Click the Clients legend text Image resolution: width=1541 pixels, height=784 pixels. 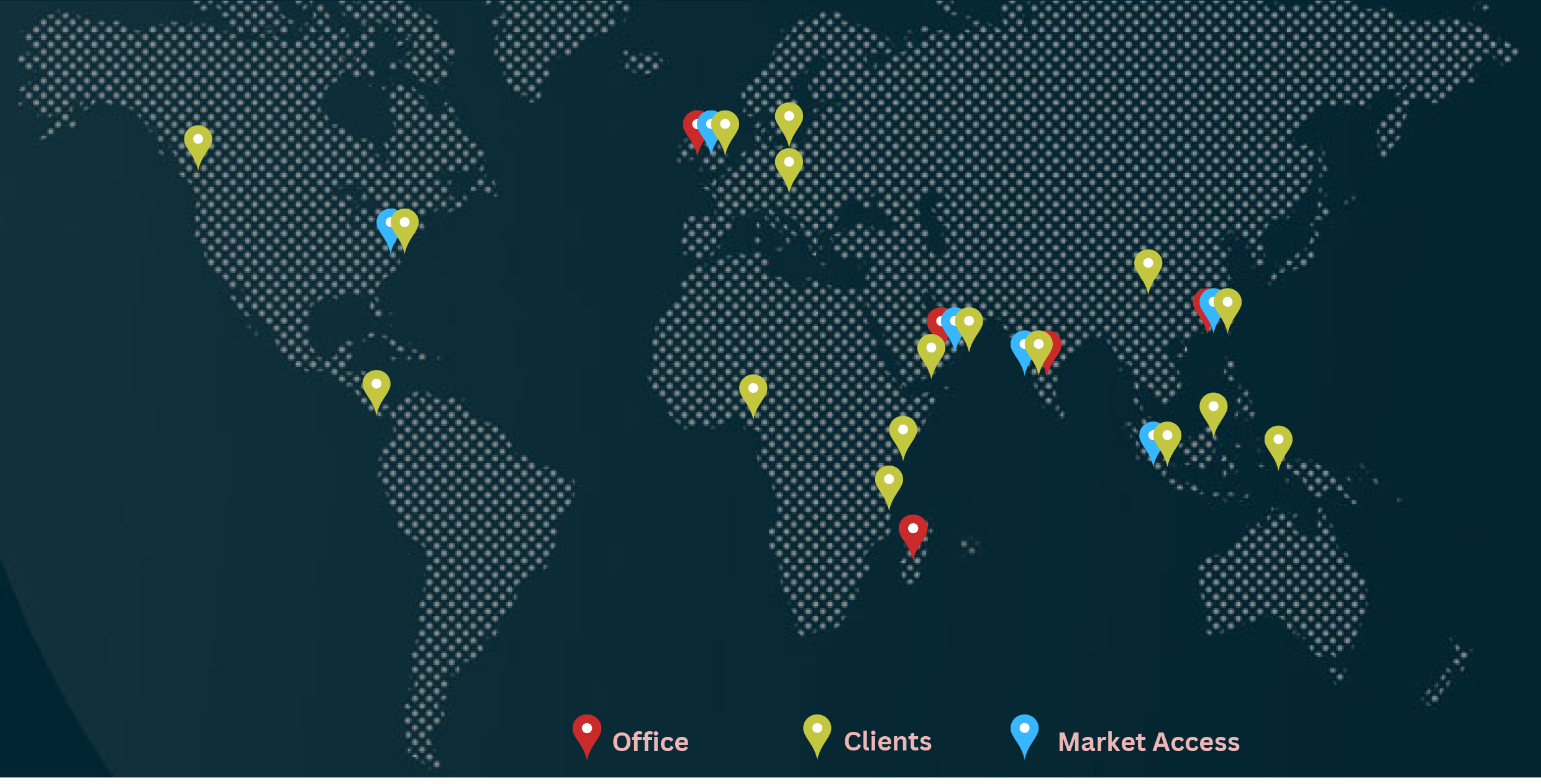click(x=888, y=741)
